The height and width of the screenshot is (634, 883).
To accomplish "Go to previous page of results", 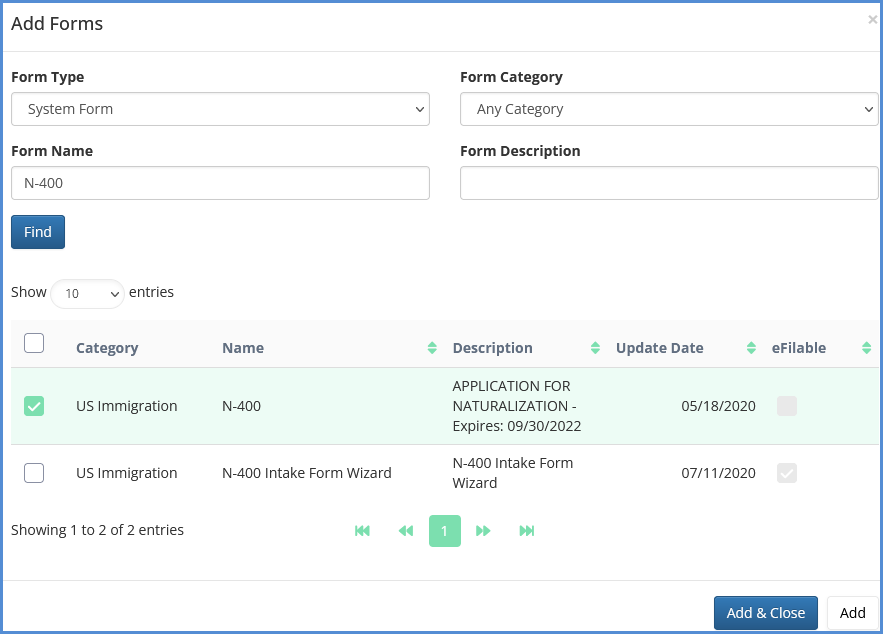I will (405, 531).
